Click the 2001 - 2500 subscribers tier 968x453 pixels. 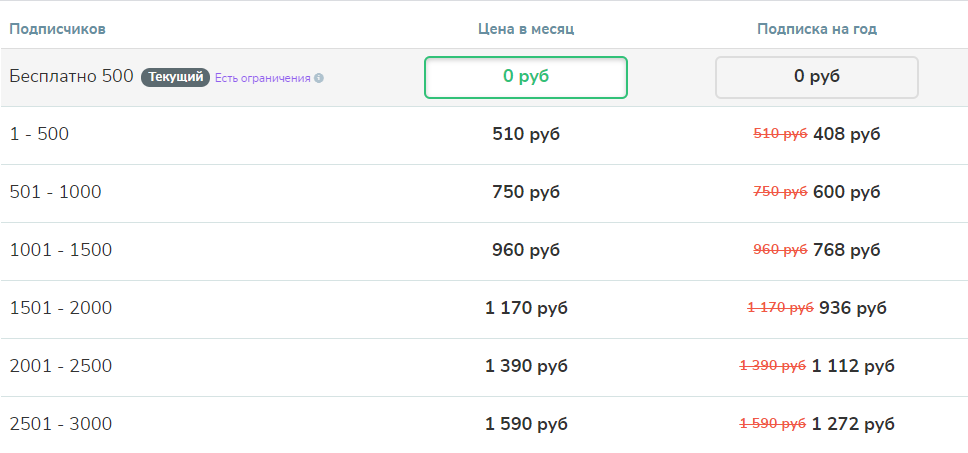click(61, 366)
